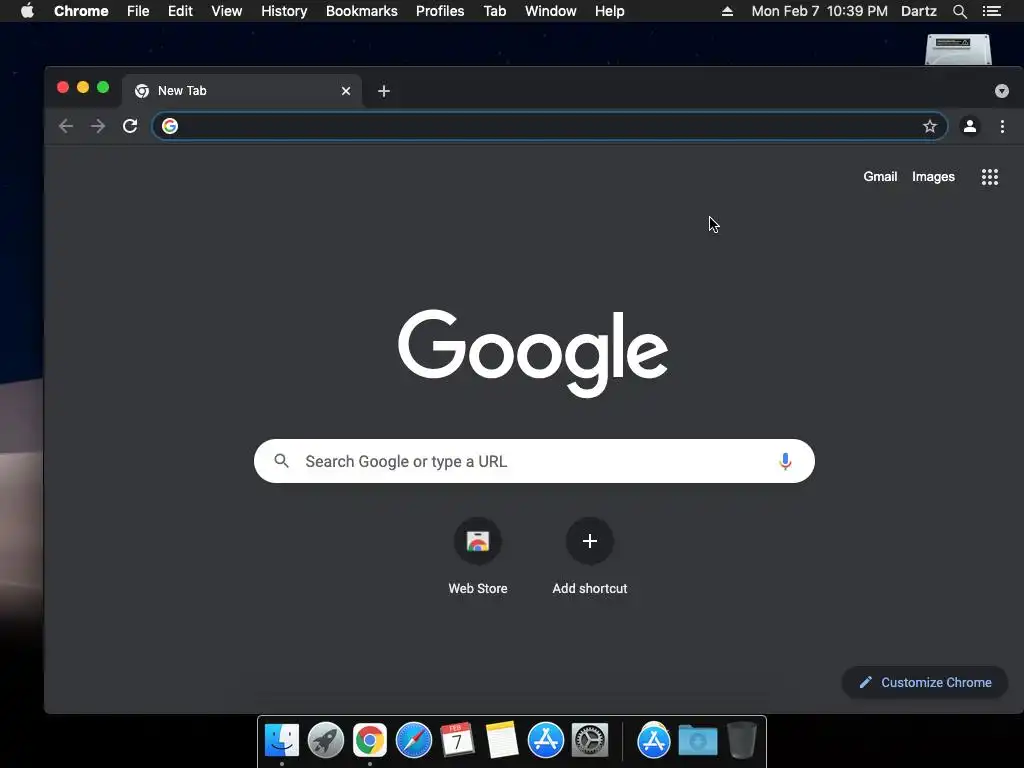
Task: Open the Downloads folder in the Dock
Action: tap(698, 741)
